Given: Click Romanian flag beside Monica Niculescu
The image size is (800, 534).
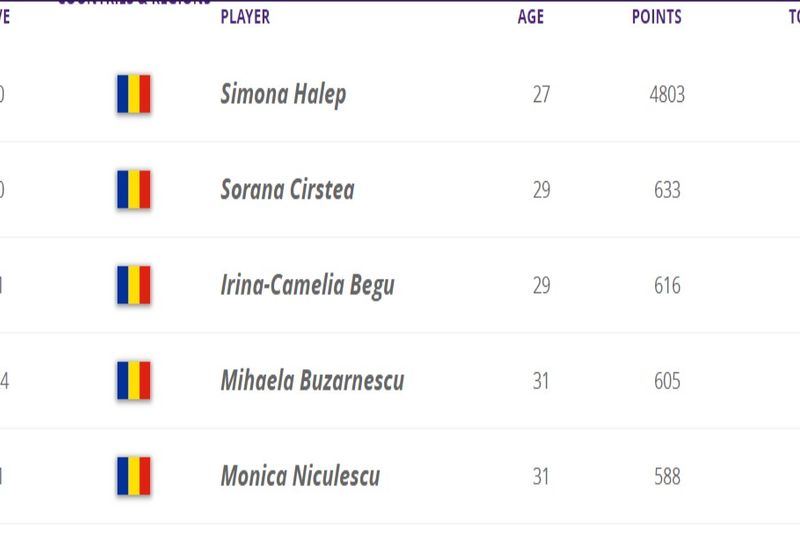Looking at the screenshot, I should 133,476.
